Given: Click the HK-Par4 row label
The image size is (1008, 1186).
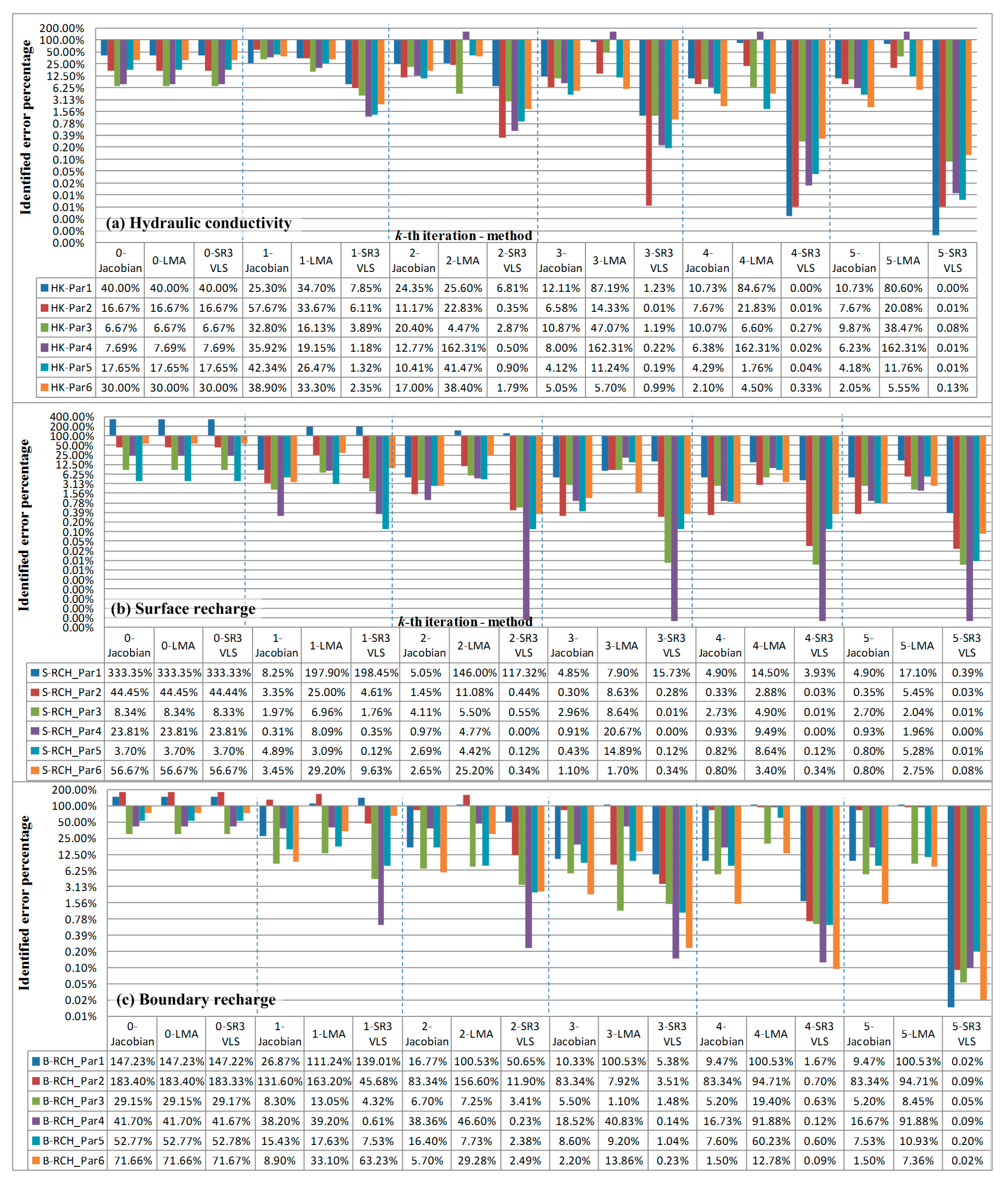Looking at the screenshot, I should pos(71,348).
